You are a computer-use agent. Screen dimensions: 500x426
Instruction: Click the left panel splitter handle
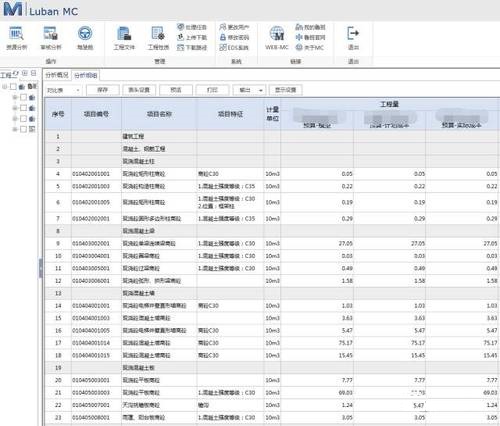[x=41, y=268]
